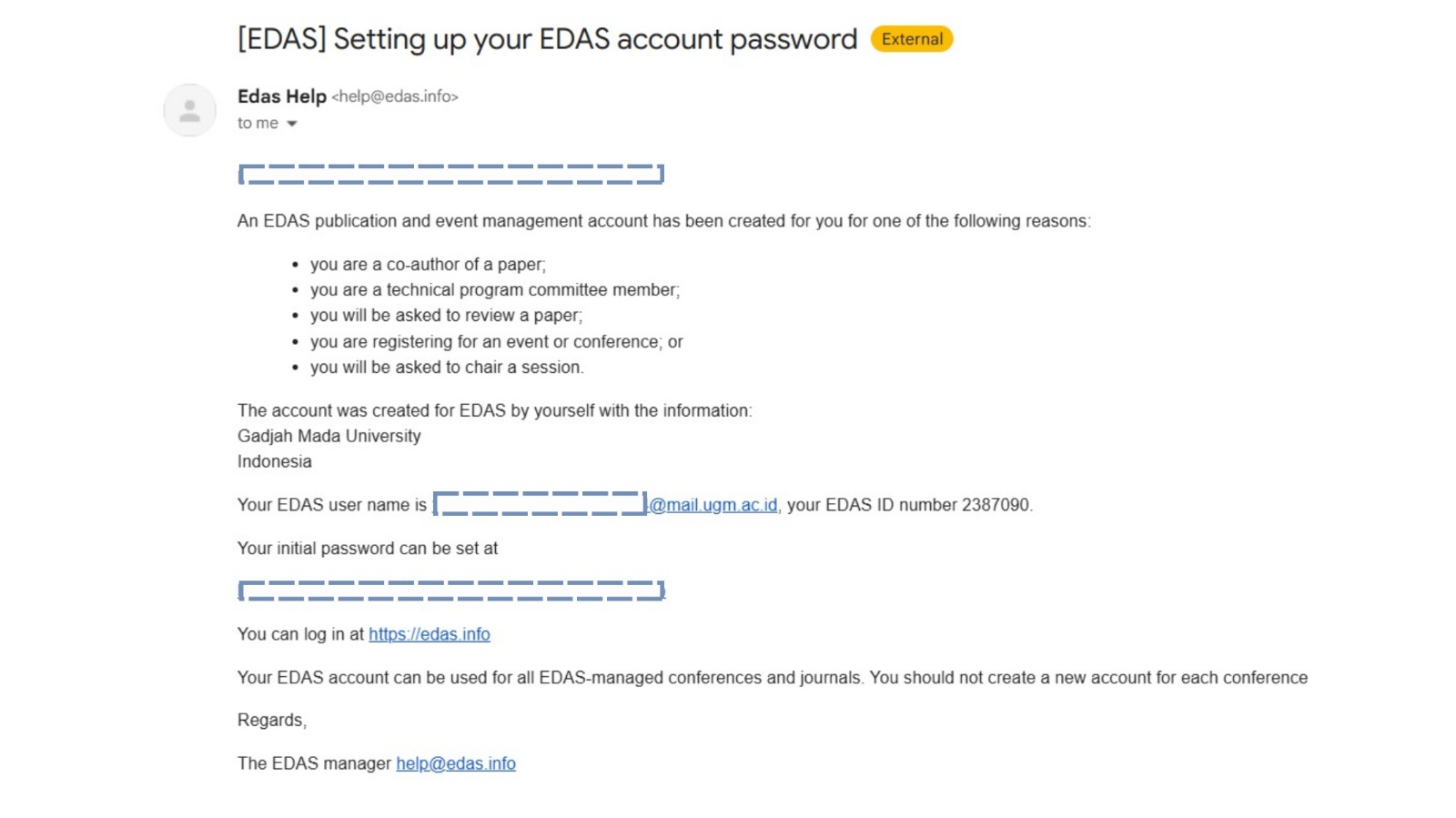The height and width of the screenshot is (818, 1456).
Task: Click the "asked to chair a session" bullet
Action: [x=447, y=368]
